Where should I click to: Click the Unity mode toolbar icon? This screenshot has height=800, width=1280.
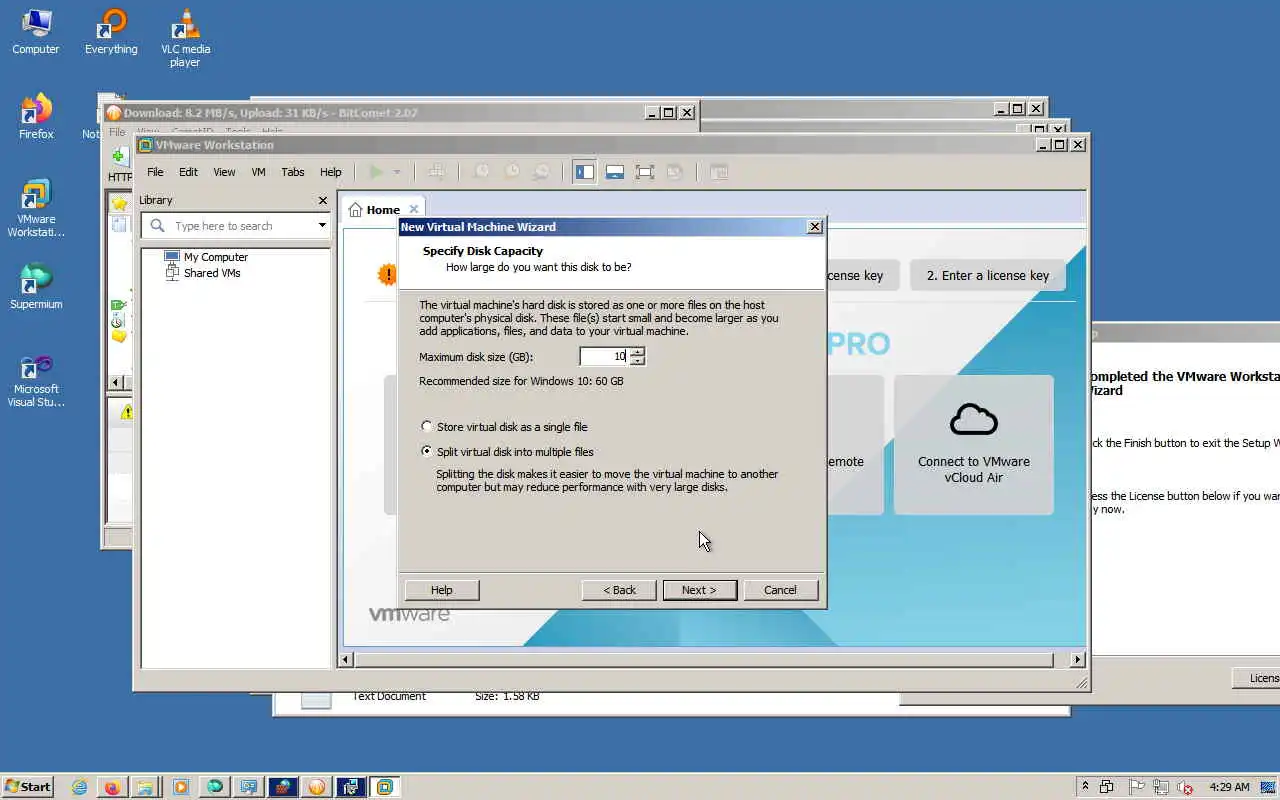pyautogui.click(x=675, y=172)
